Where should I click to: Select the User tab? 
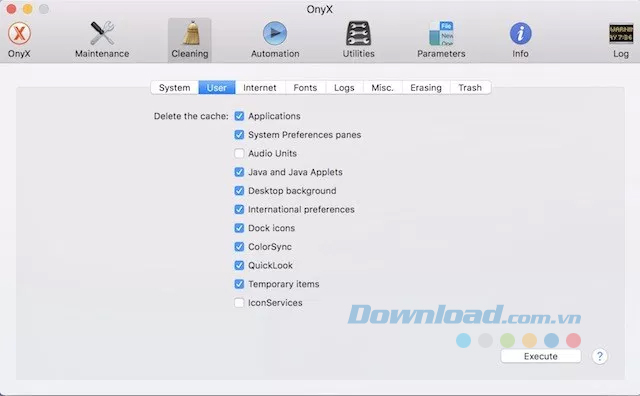tap(217, 88)
